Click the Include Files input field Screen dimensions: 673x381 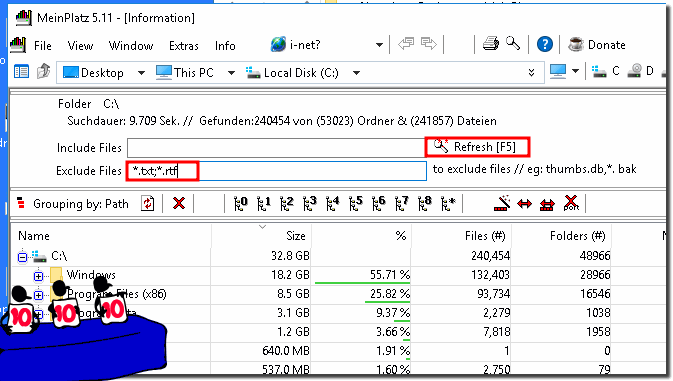tap(276, 148)
